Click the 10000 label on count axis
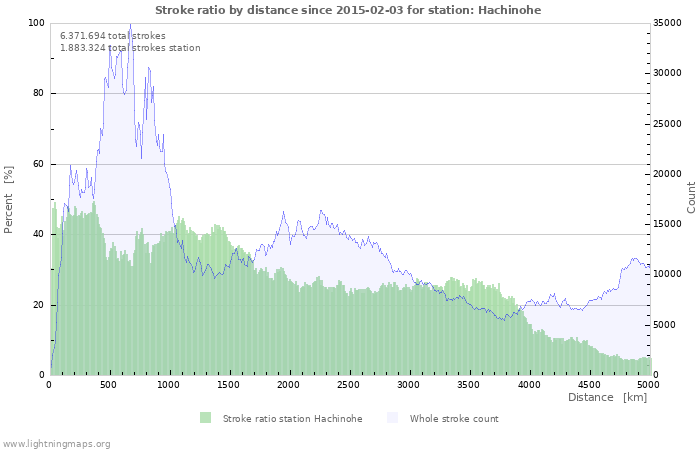Screen dimensions: 700x450 [x=667, y=275]
